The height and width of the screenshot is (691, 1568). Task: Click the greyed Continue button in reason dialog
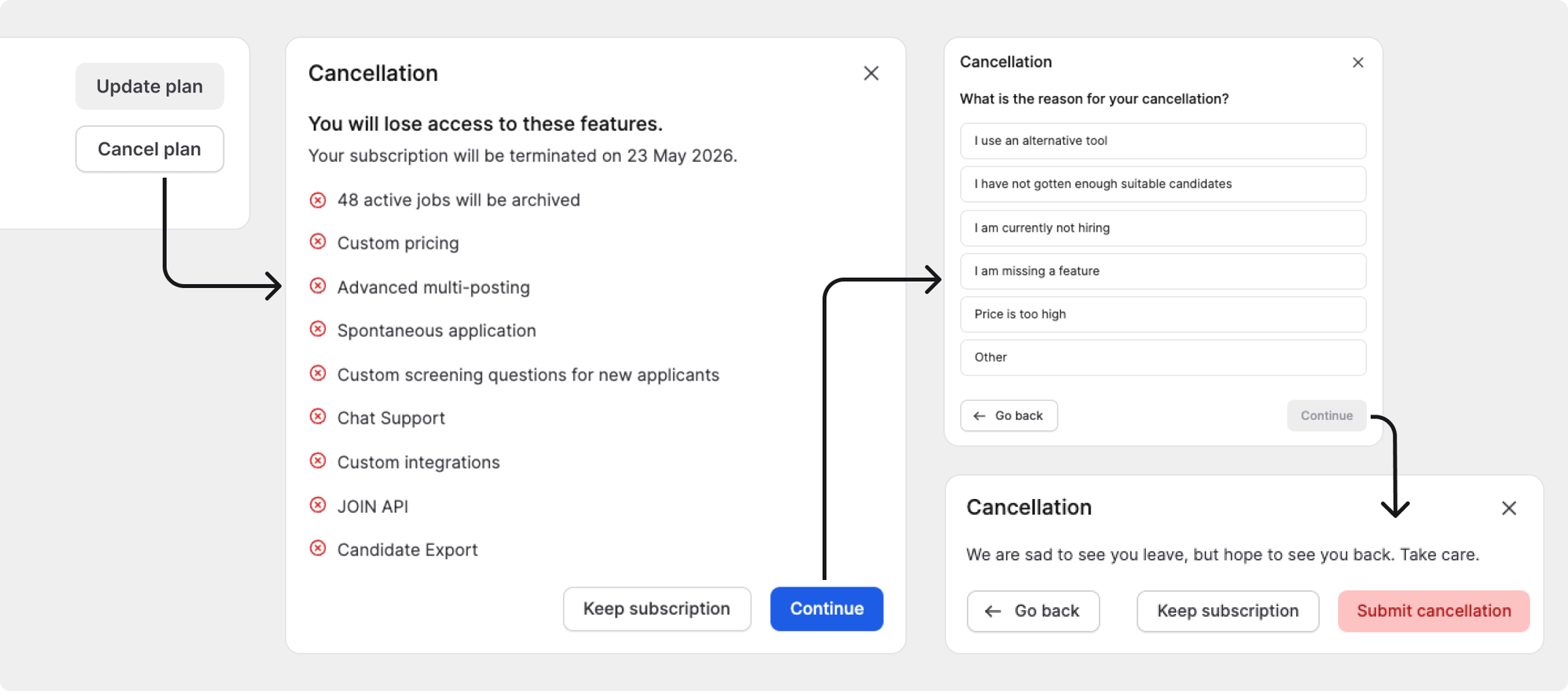click(1326, 415)
